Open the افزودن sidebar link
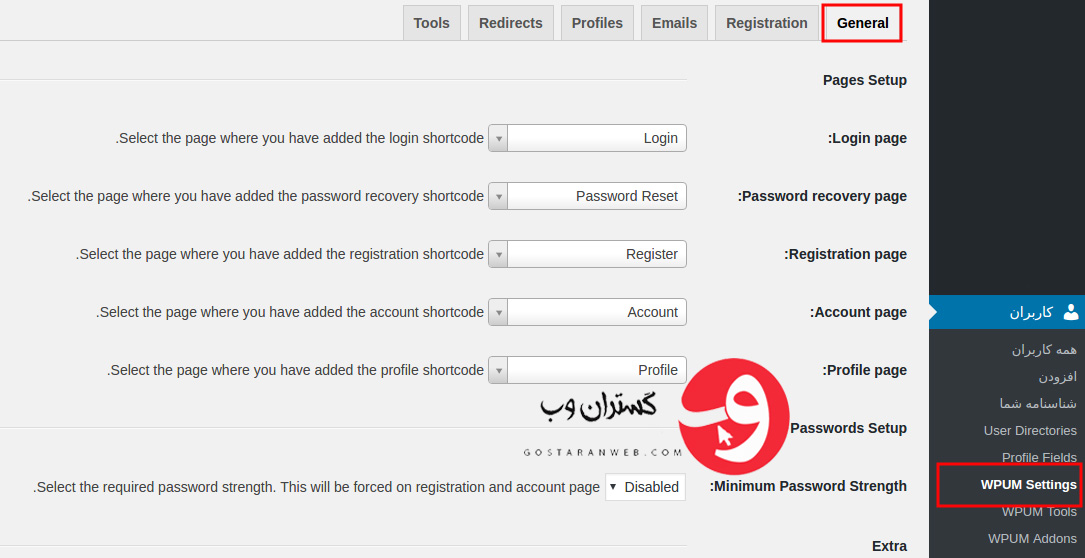 [x=1057, y=377]
